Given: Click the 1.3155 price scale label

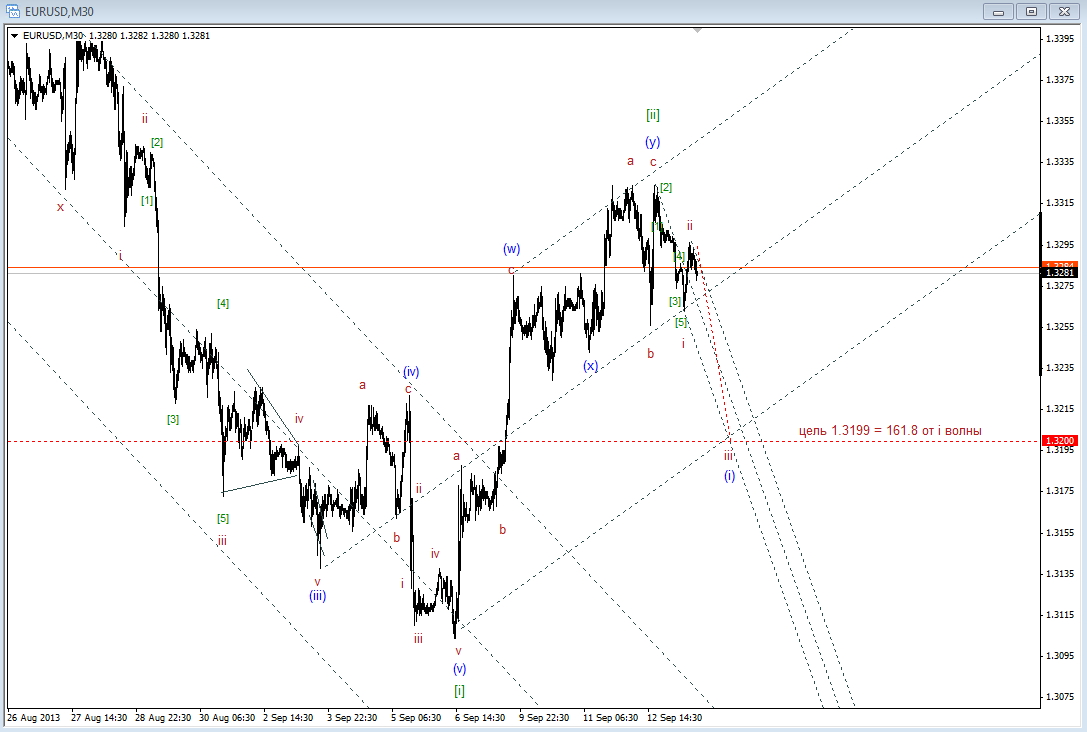Looking at the screenshot, I should (x=1060, y=532).
